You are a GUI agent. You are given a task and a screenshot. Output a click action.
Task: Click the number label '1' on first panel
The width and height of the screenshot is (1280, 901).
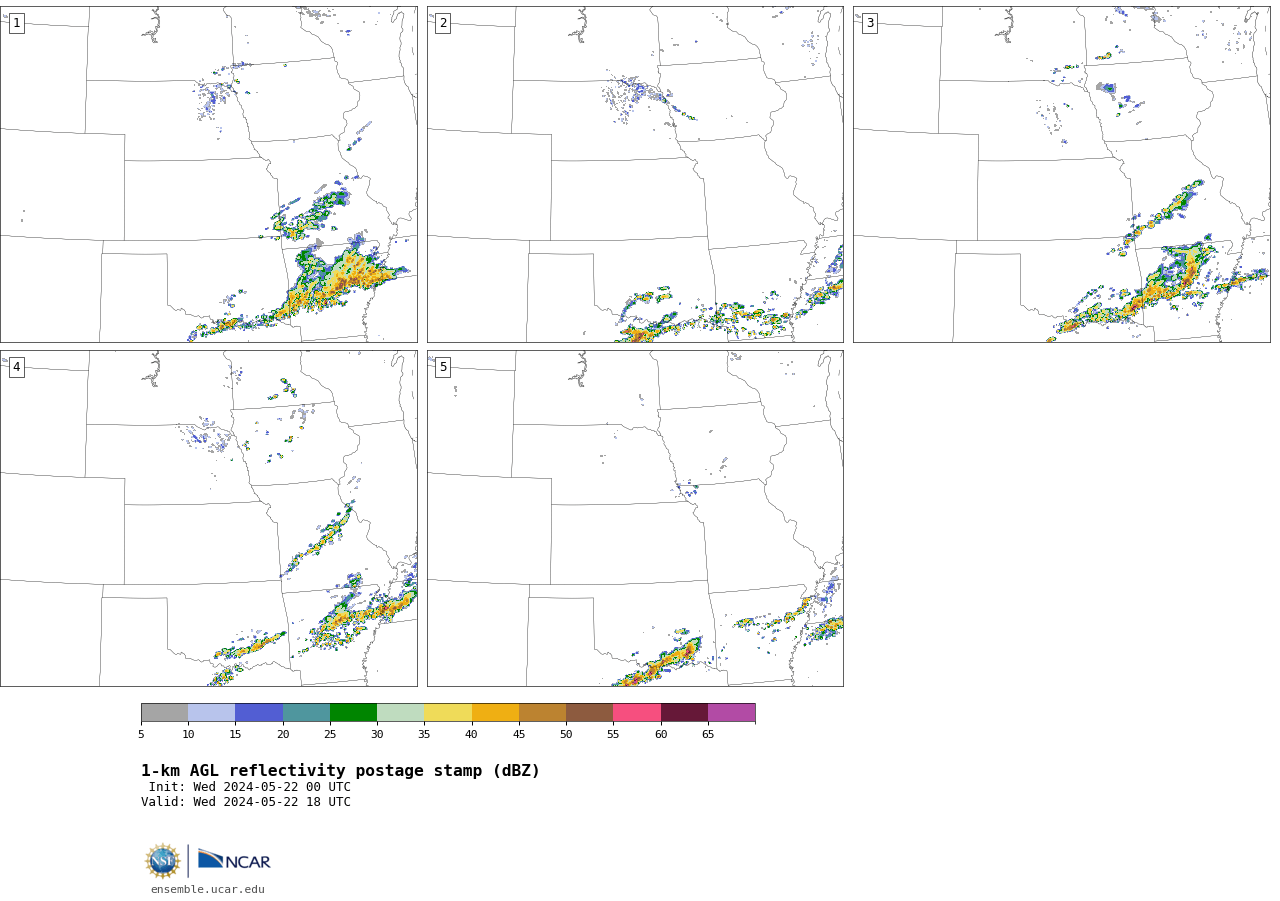(x=16, y=23)
